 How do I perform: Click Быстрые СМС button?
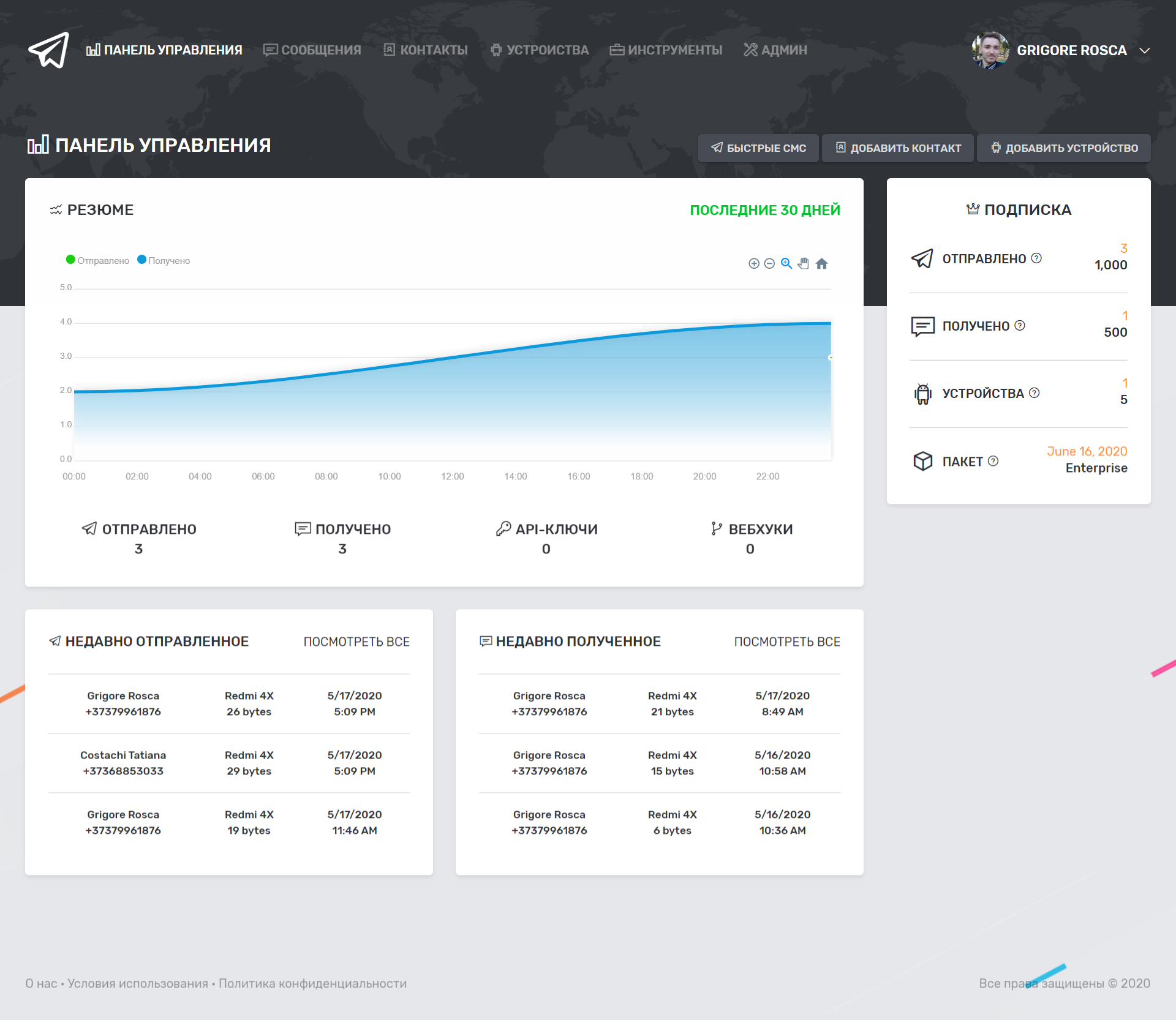click(x=758, y=148)
